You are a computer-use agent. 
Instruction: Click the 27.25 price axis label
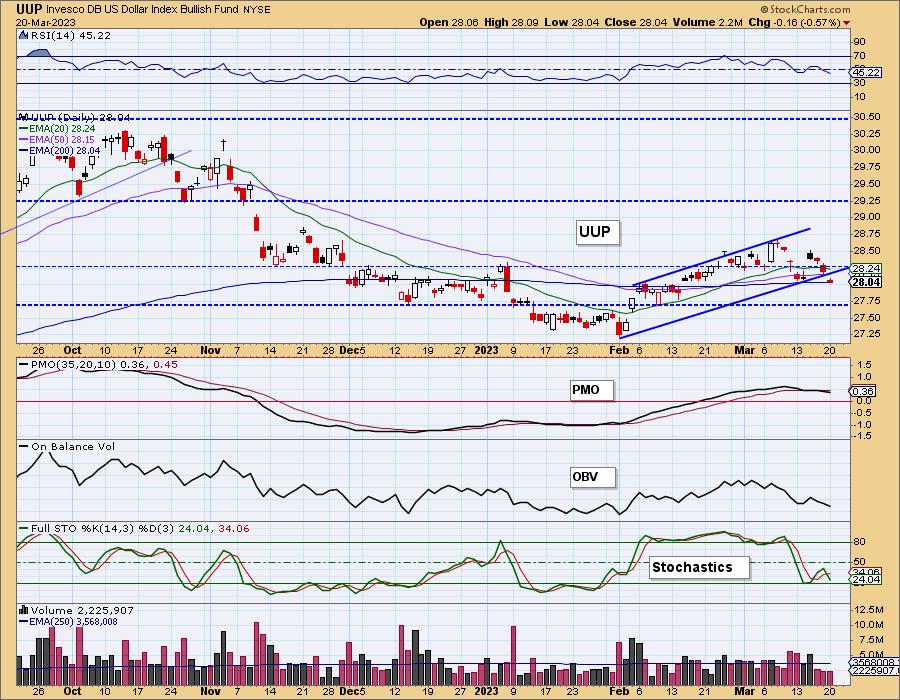point(867,334)
